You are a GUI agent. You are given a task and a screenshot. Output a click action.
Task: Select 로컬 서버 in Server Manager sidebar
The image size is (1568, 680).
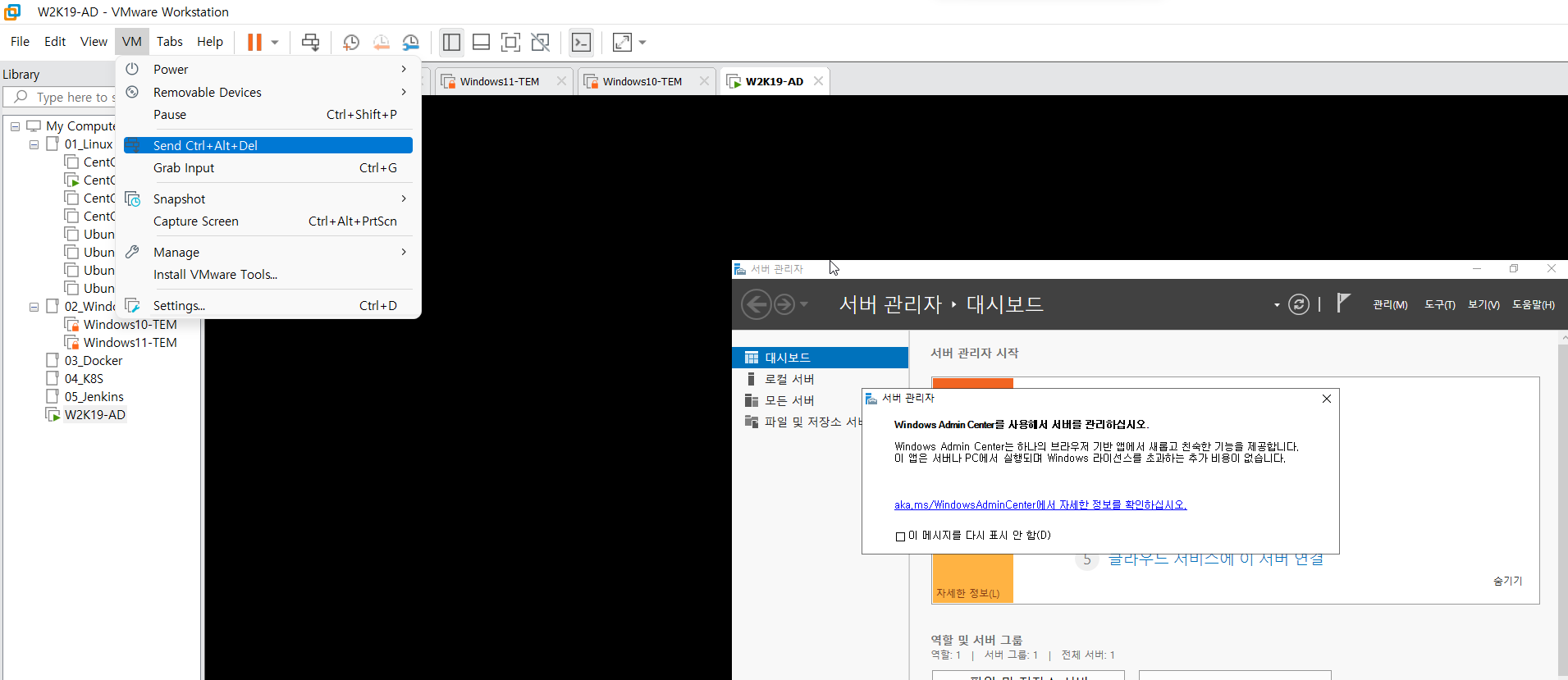click(x=820, y=379)
